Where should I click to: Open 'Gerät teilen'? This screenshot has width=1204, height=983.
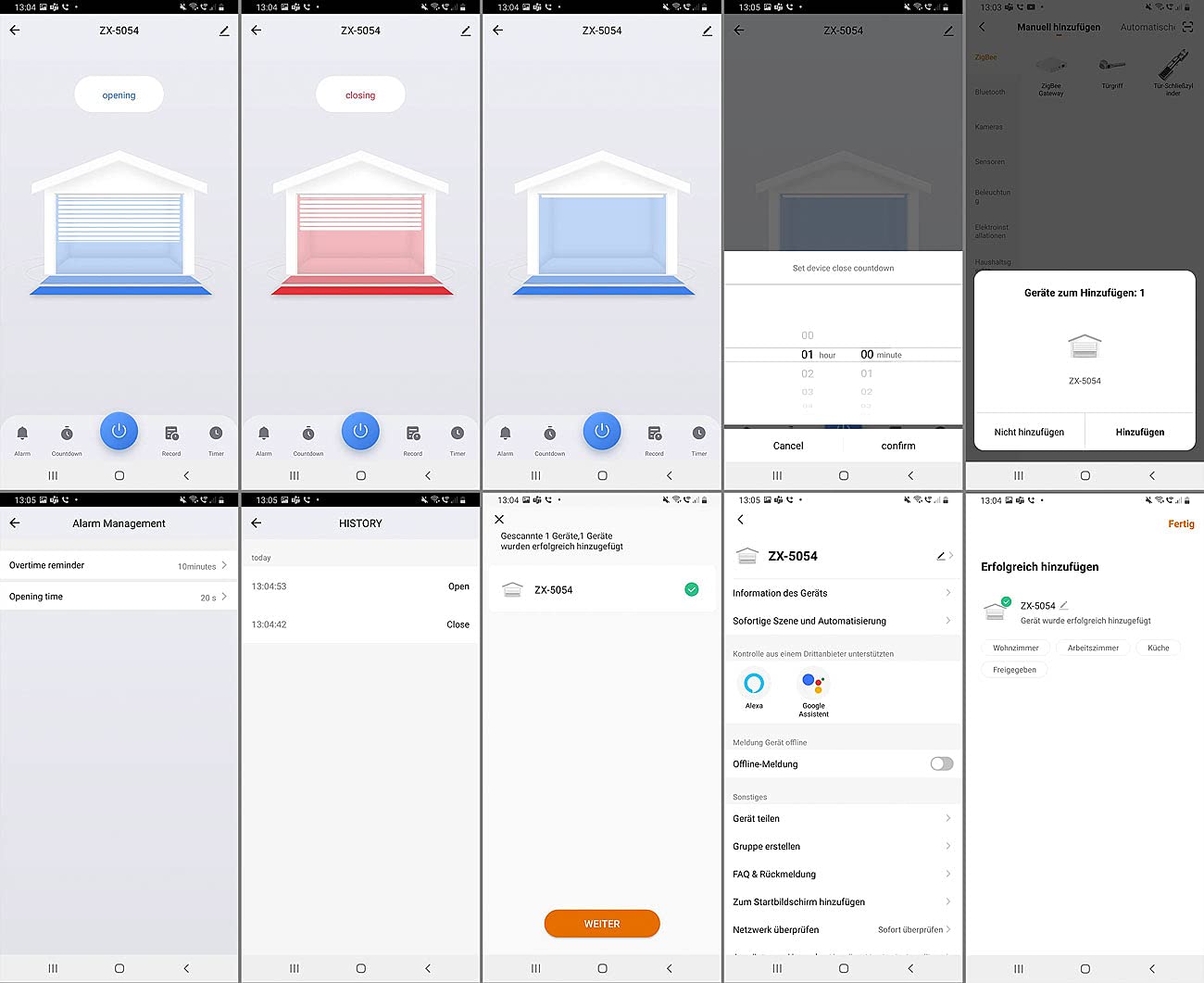point(843,819)
